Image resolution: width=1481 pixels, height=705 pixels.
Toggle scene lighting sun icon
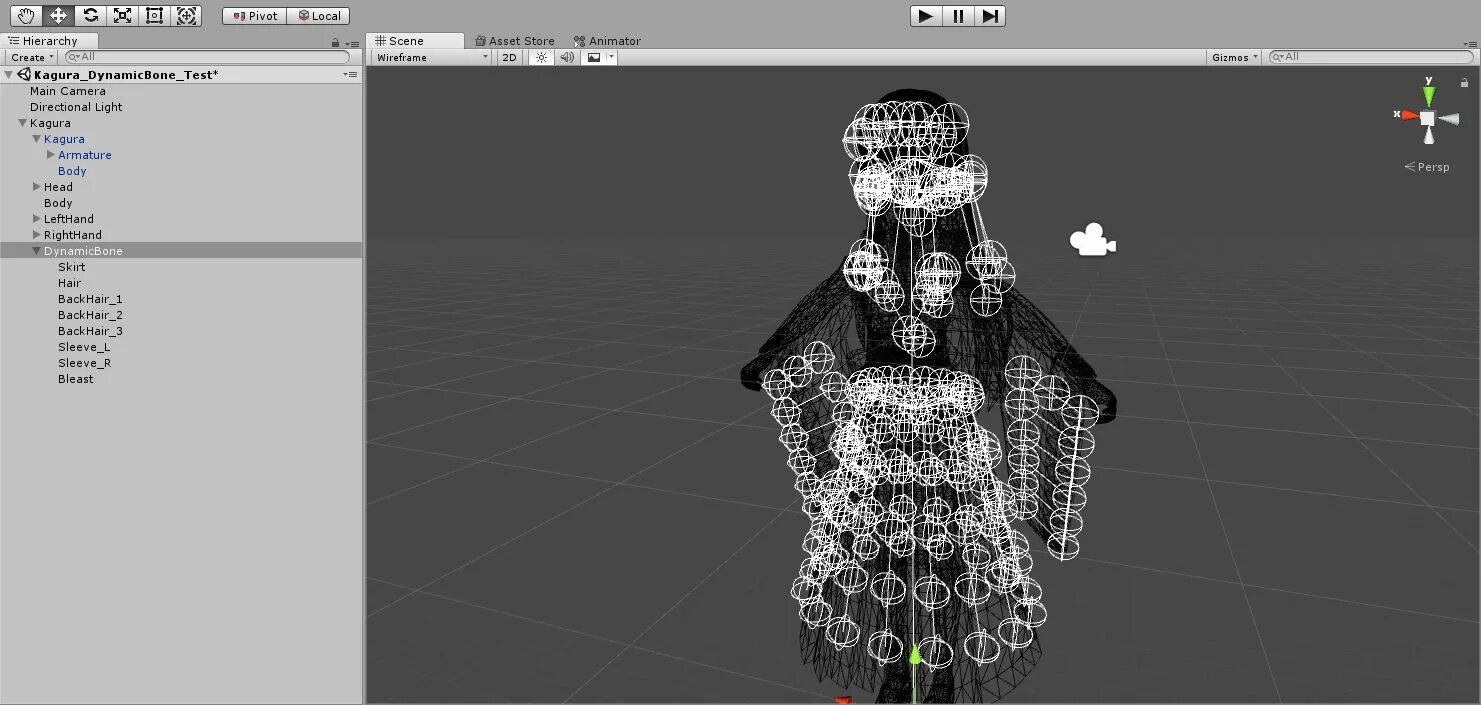pyautogui.click(x=541, y=57)
